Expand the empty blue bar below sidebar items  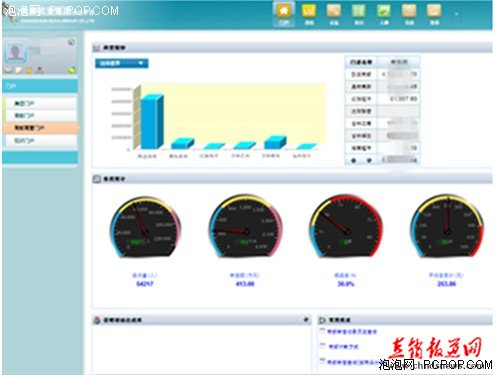tap(40, 158)
